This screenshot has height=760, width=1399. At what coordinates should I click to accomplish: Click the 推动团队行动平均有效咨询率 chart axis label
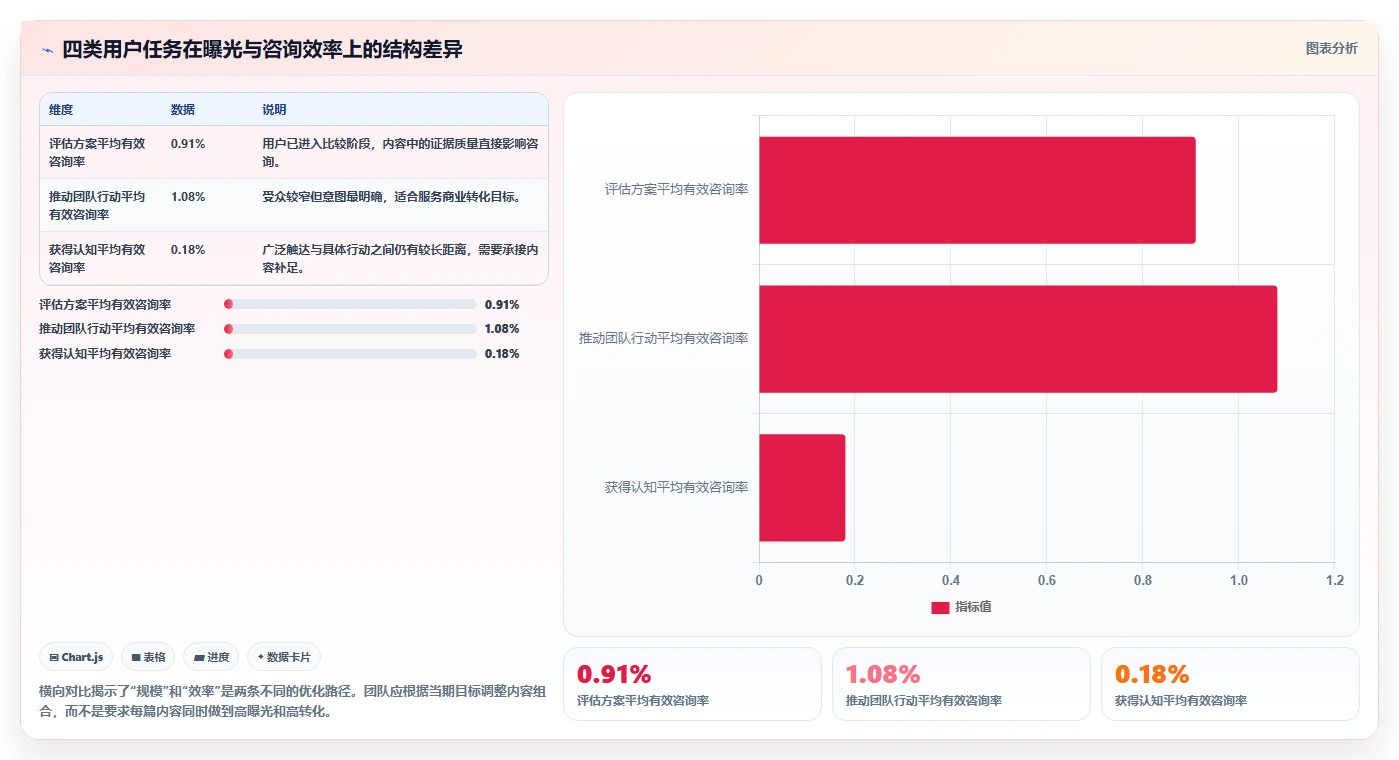point(663,338)
